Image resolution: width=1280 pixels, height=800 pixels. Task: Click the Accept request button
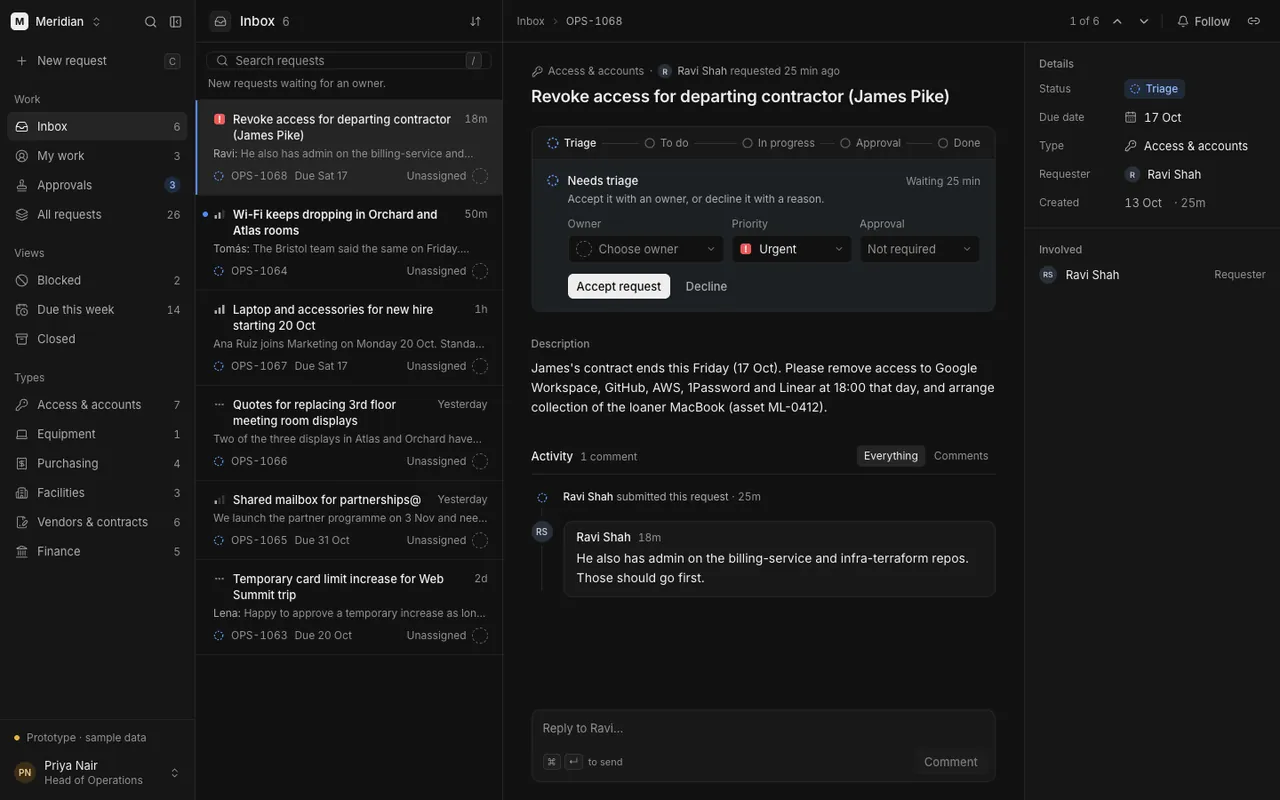619,286
